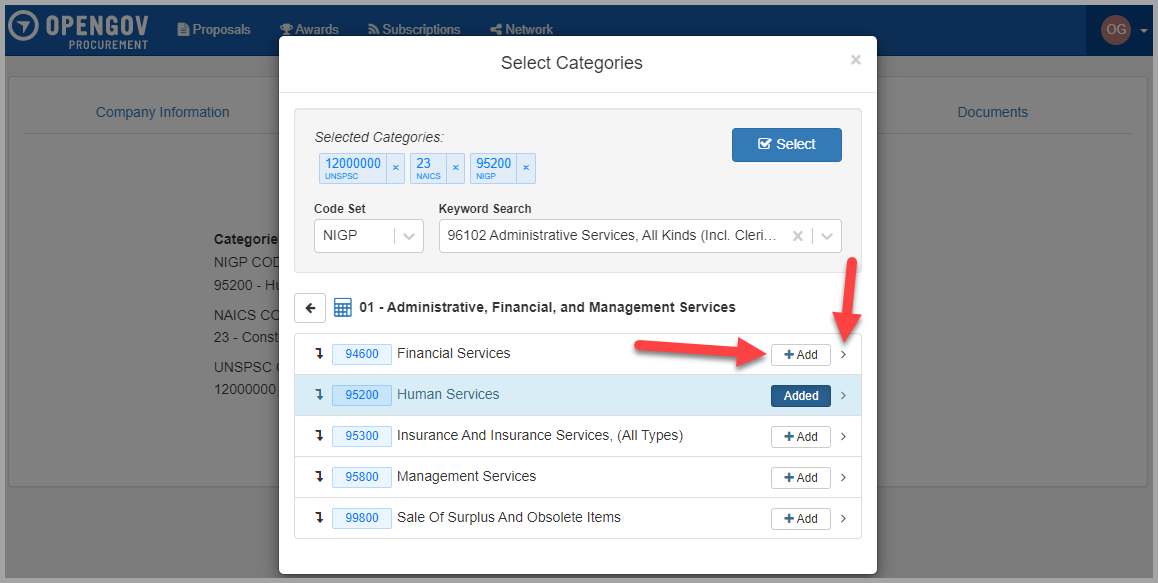This screenshot has height=583, width=1158.
Task: Switch to the Documents tab
Action: point(992,112)
